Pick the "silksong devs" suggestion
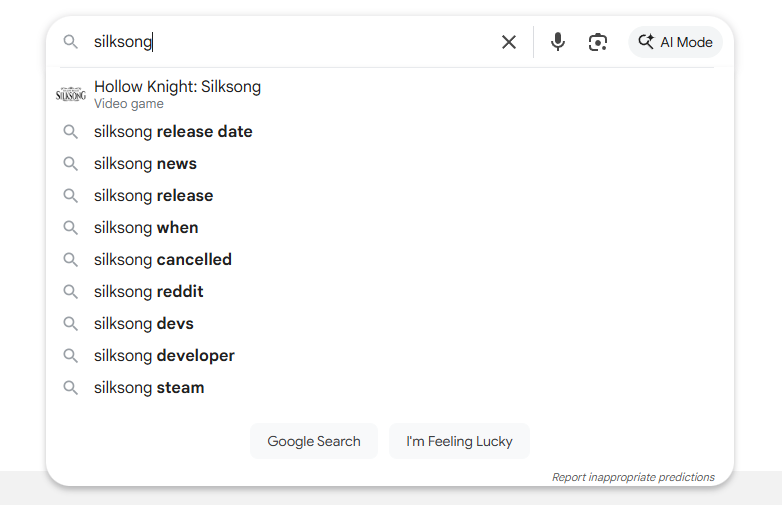This screenshot has width=782, height=505. pos(144,324)
